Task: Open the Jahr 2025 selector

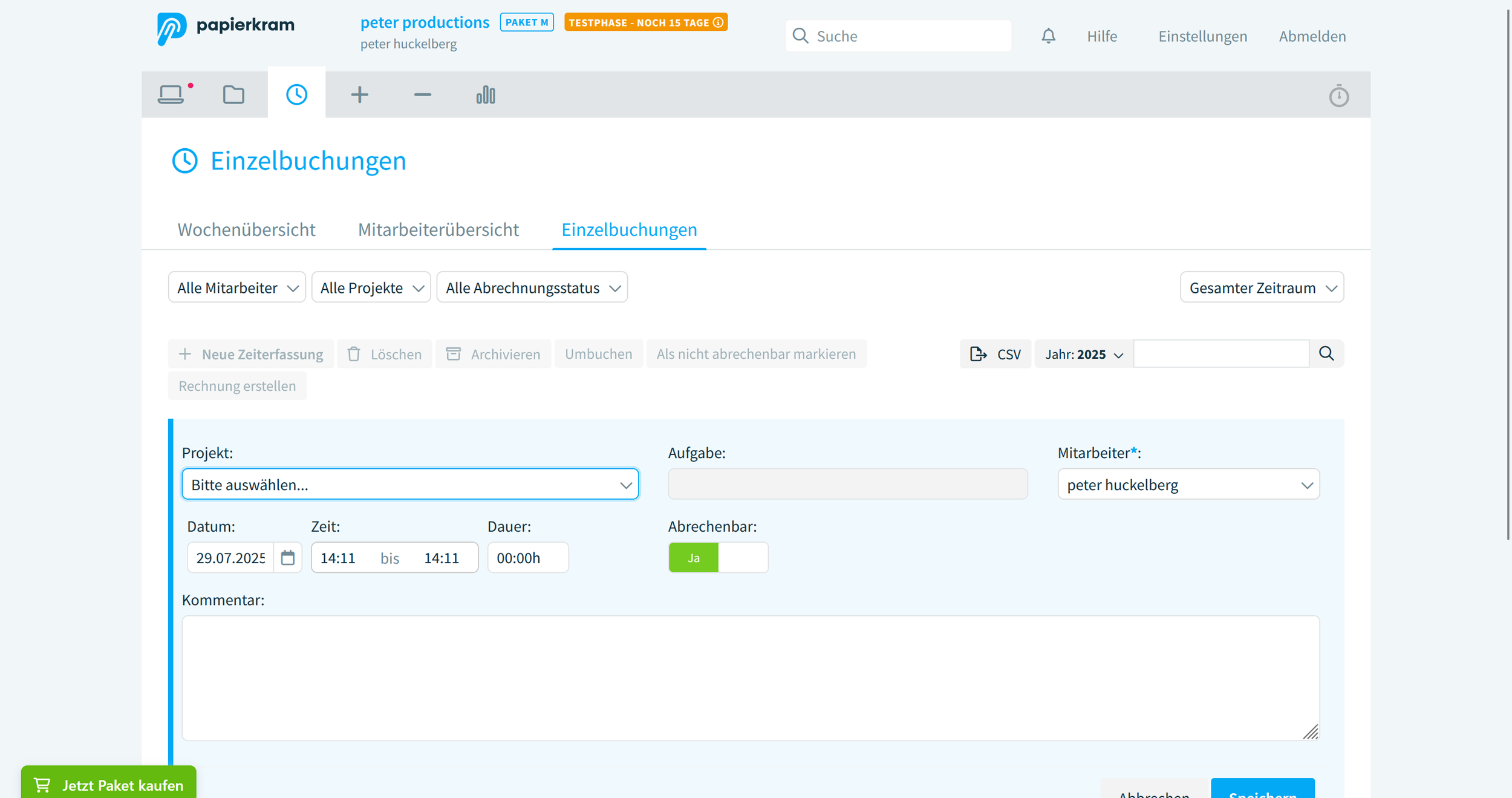Action: (x=1083, y=355)
